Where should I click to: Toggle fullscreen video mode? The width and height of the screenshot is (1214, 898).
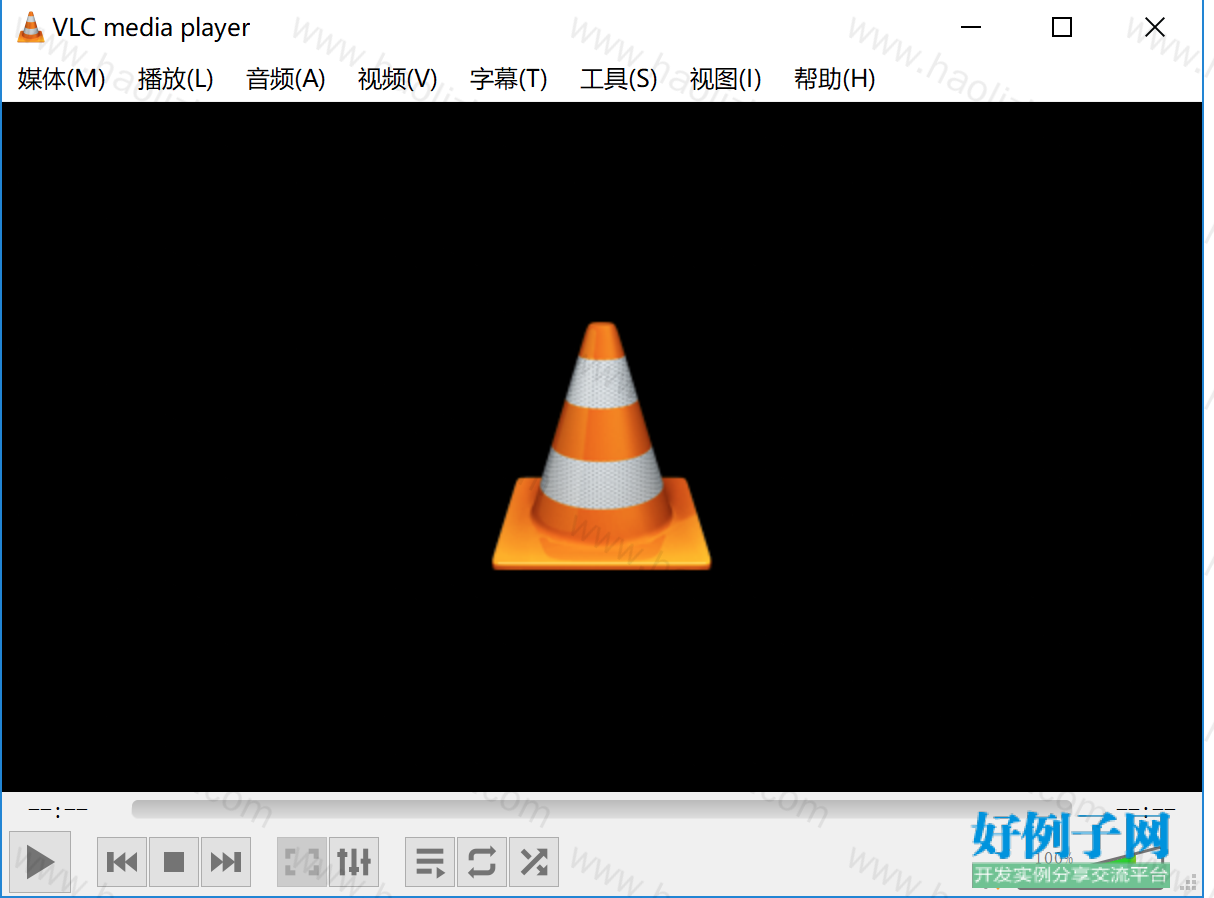pyautogui.click(x=302, y=862)
